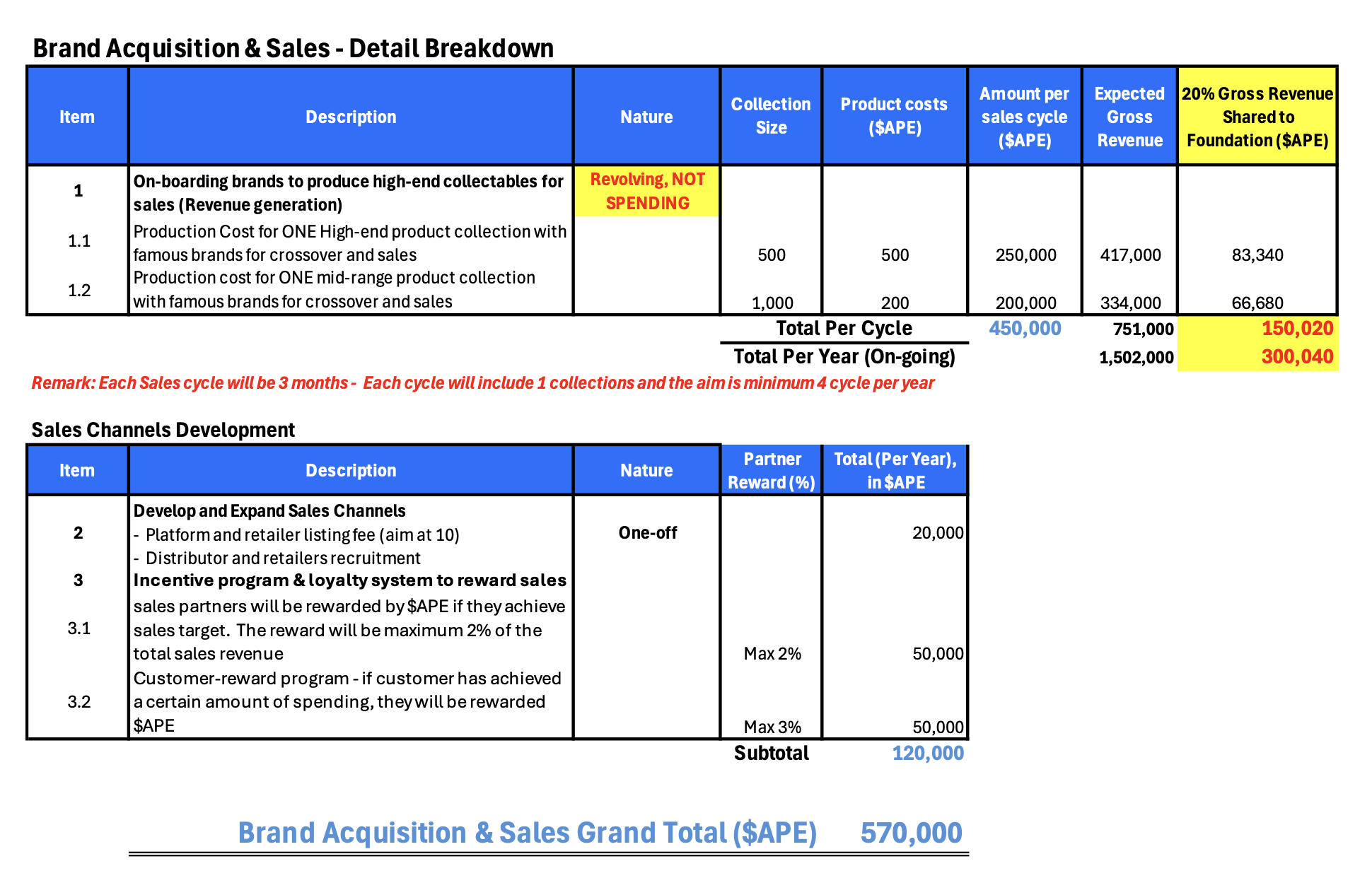The width and height of the screenshot is (1372, 895).
Task: Select the 83,340 foundation share cell
Action: click(x=1257, y=255)
